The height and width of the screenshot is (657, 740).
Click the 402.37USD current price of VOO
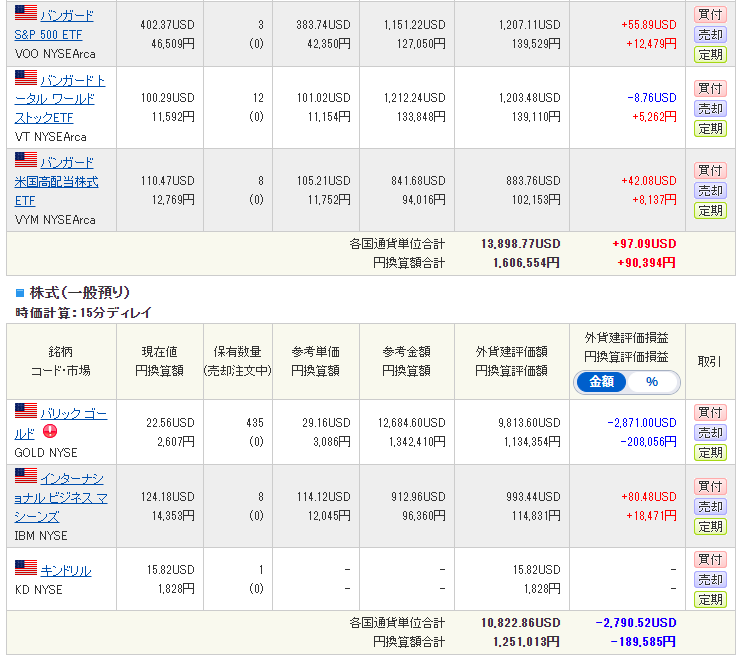pos(167,25)
